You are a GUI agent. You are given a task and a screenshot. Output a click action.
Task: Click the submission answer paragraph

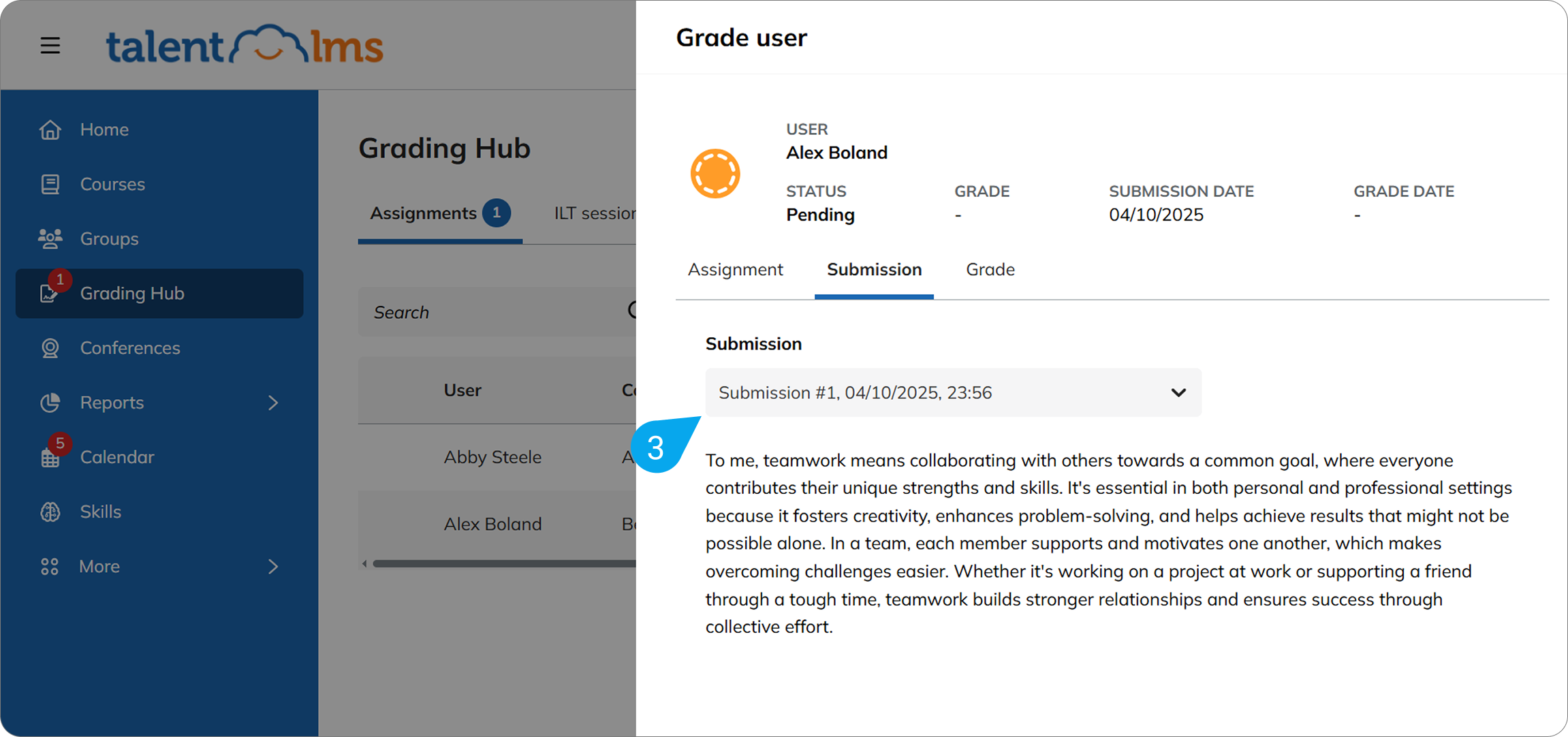coord(1109,544)
